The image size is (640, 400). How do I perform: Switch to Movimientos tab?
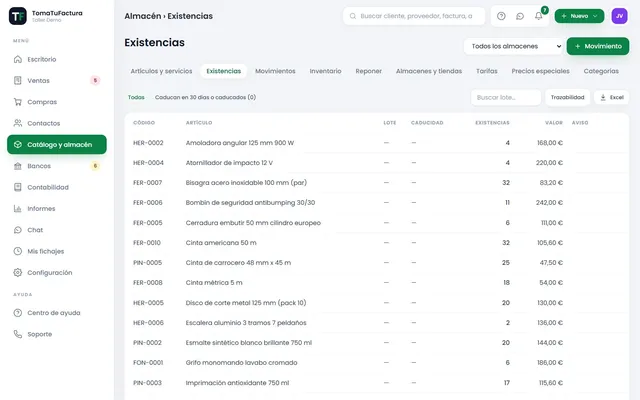[275, 71]
